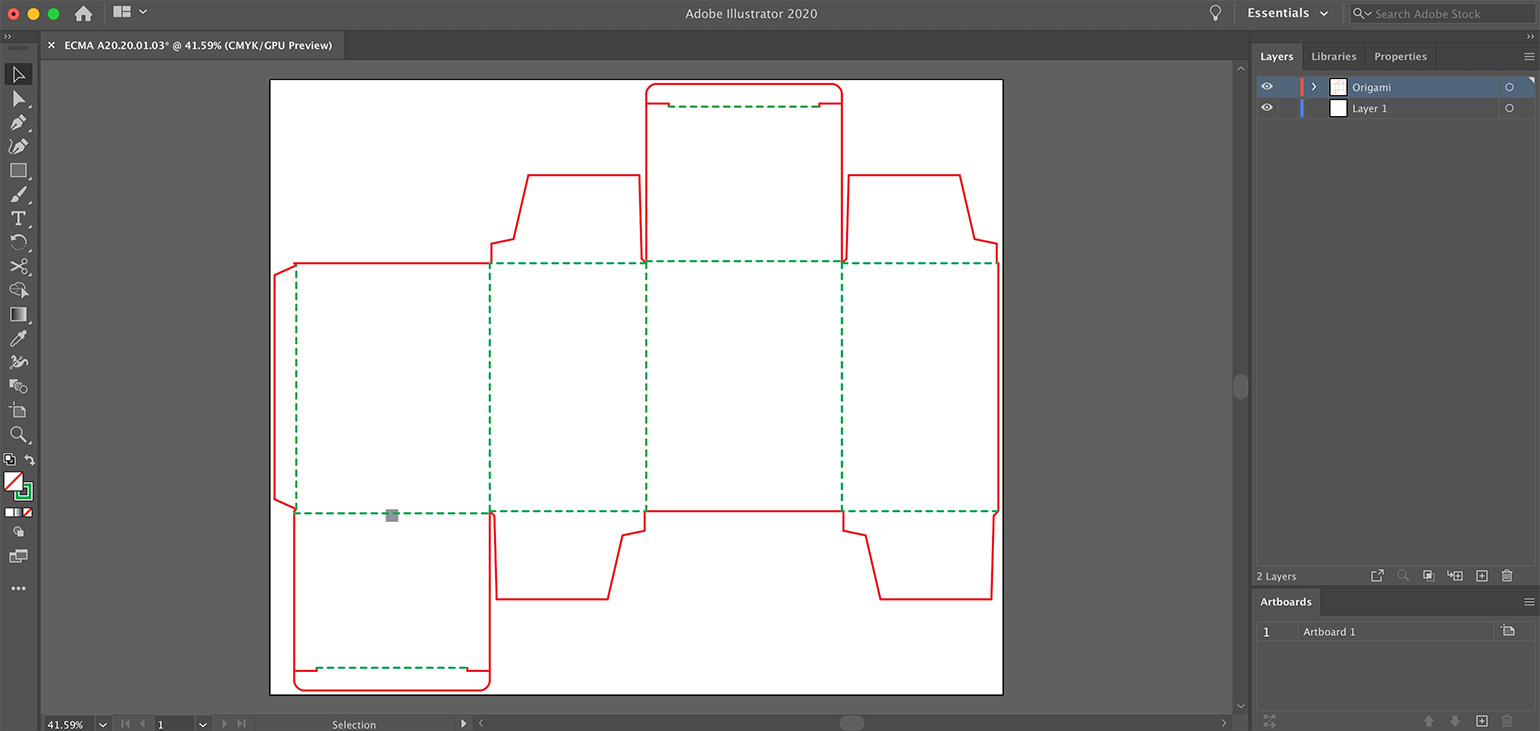Hide the Origami layer
This screenshot has width=1540, height=731.
[1267, 87]
